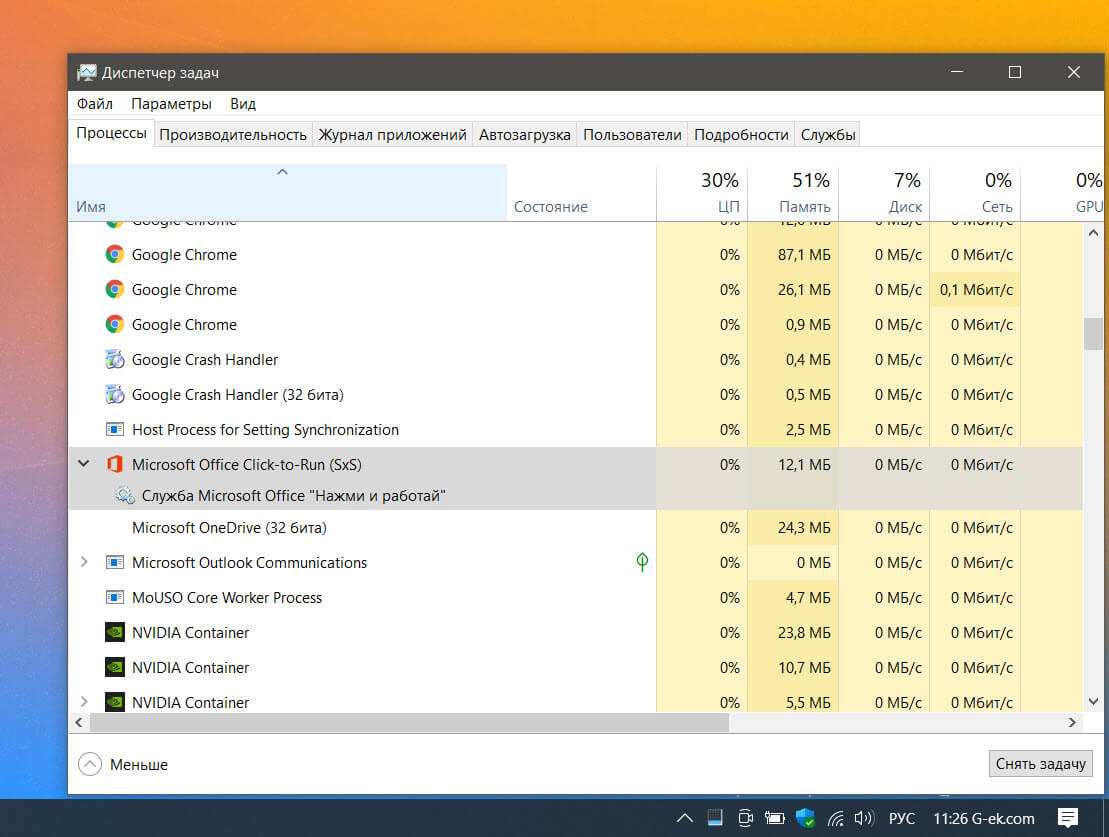This screenshot has width=1109, height=837.
Task: Open the Файл menu
Action: [95, 103]
